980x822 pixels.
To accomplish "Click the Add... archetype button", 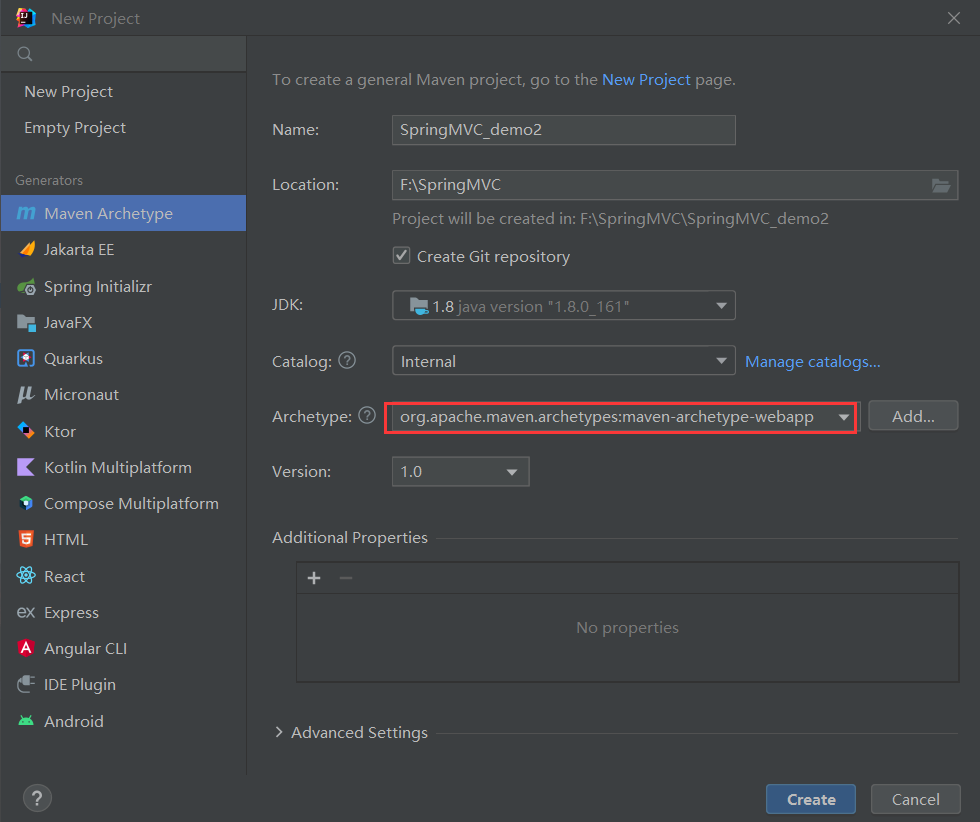I will tap(913, 416).
